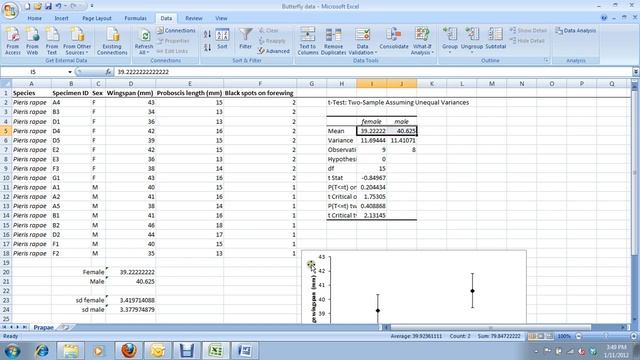The height and width of the screenshot is (360, 640).
Task: Click Remove Duplicates
Action: 333,41
